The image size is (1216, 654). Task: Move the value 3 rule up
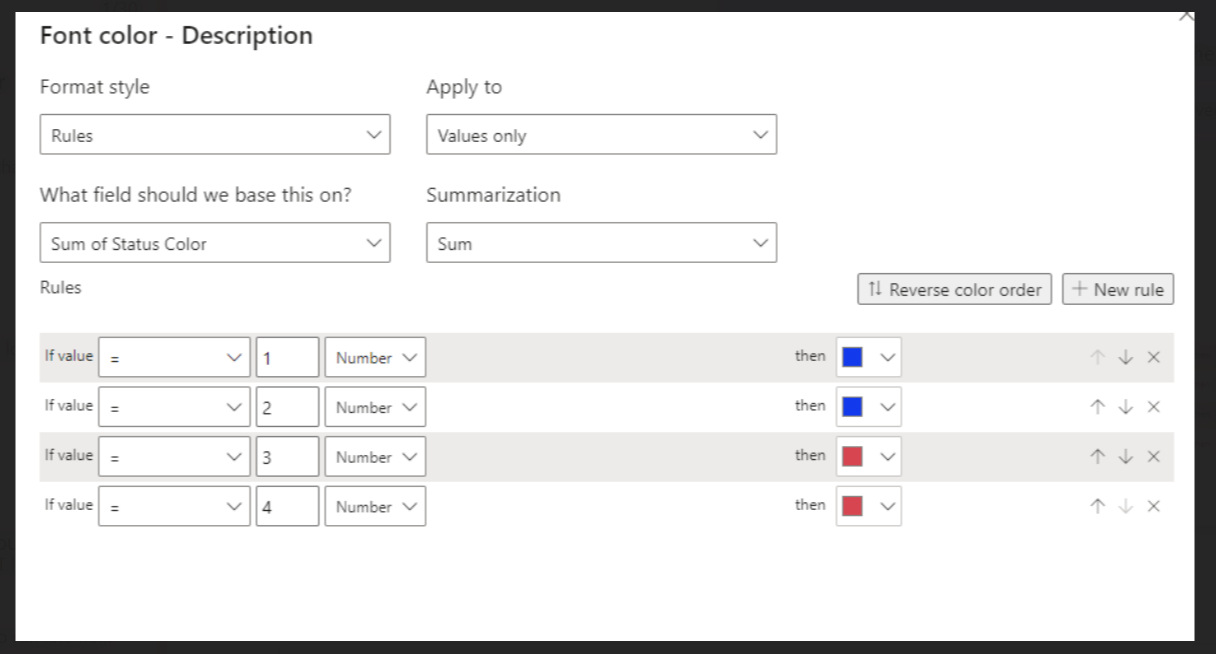[1098, 457]
